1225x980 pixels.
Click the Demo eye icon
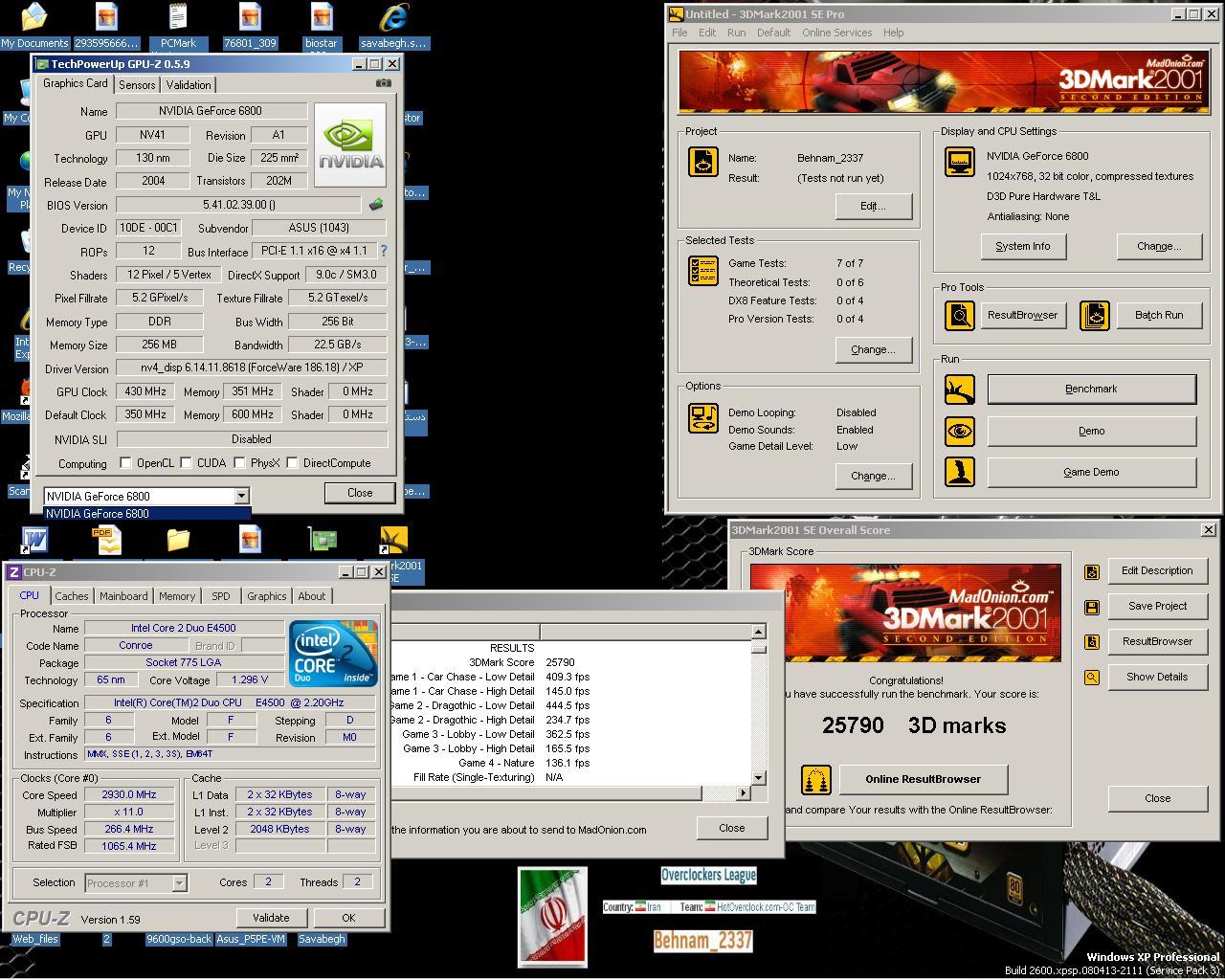(x=959, y=431)
